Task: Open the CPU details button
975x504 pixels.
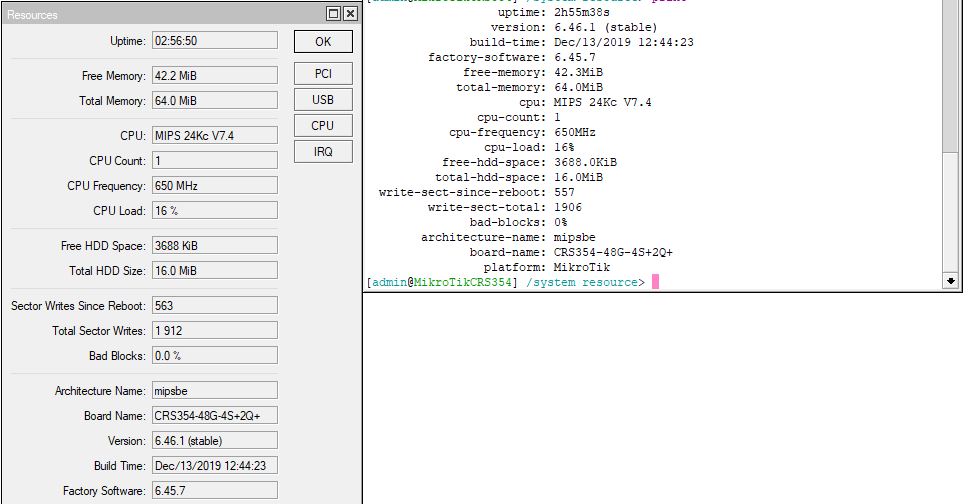Action: (x=323, y=126)
